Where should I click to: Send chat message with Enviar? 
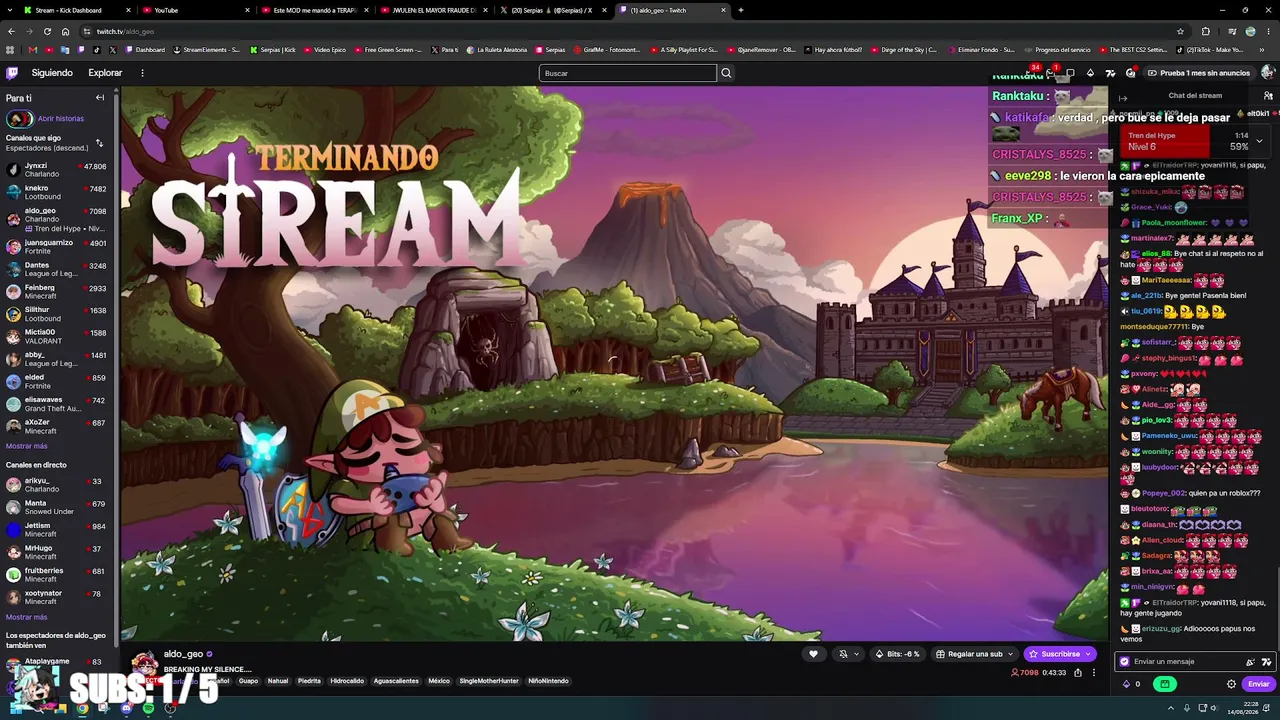coord(1258,684)
